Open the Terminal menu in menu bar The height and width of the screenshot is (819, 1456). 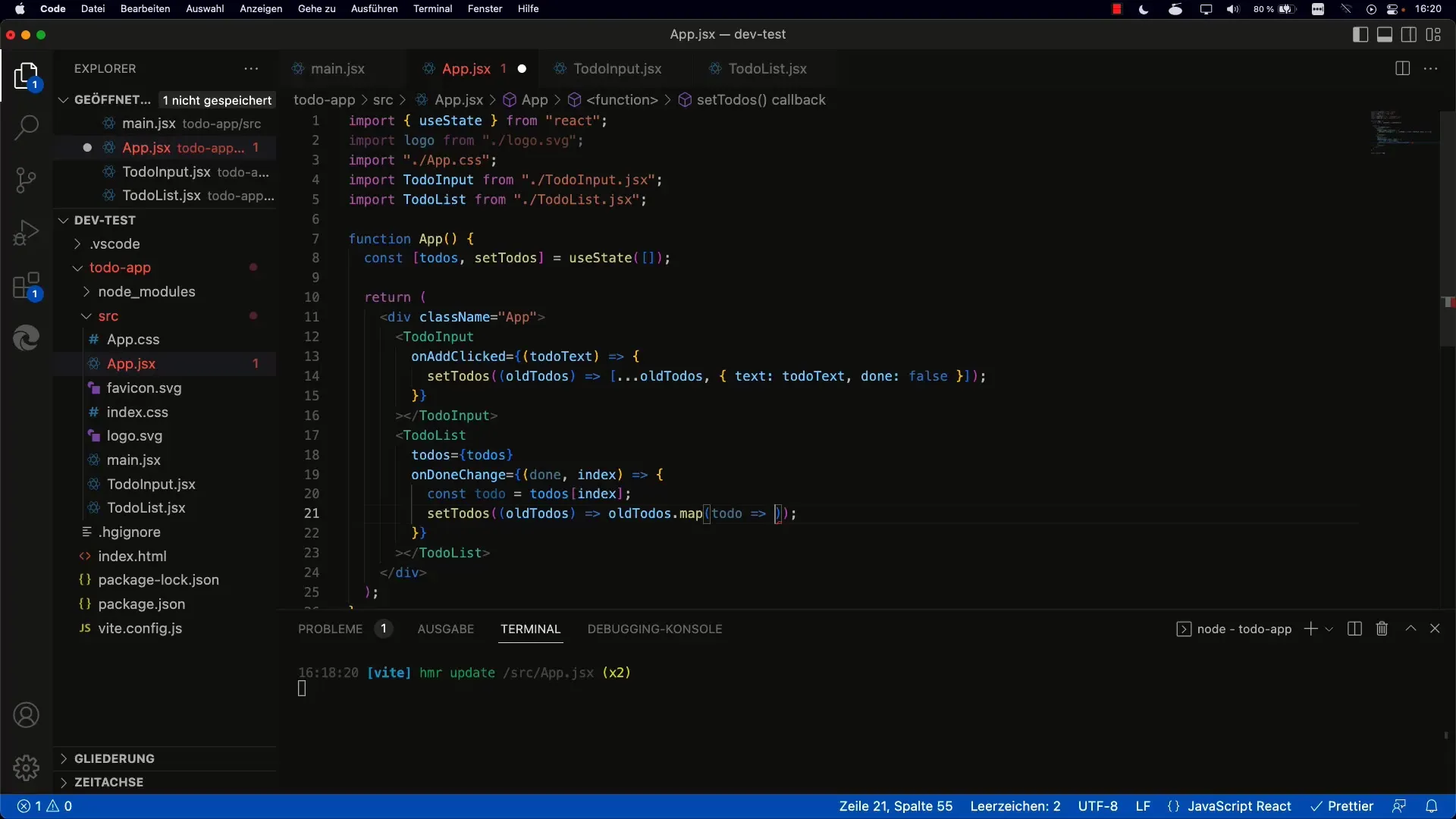432,9
